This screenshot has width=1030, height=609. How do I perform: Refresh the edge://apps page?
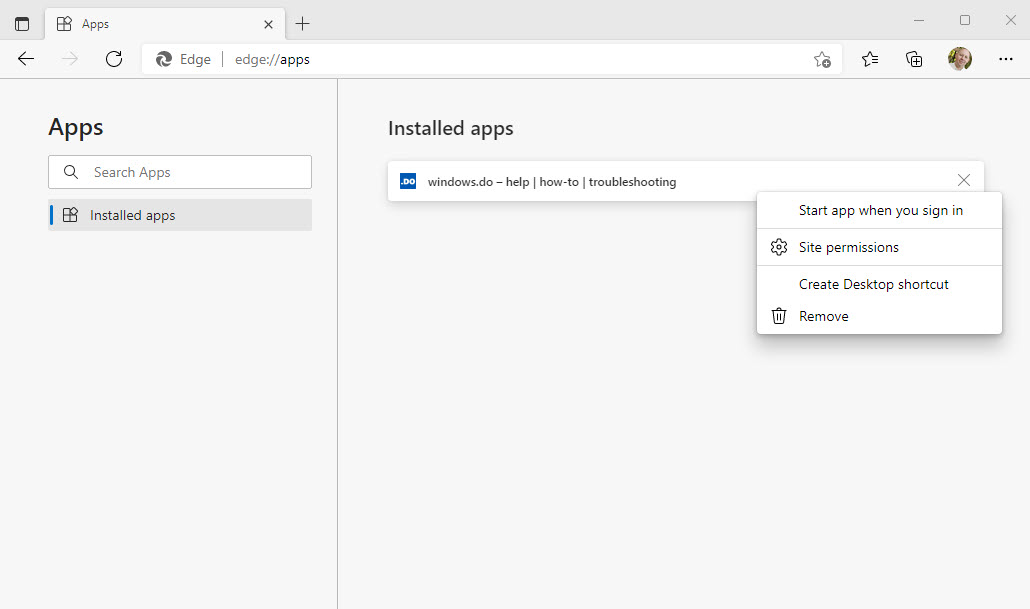point(114,59)
